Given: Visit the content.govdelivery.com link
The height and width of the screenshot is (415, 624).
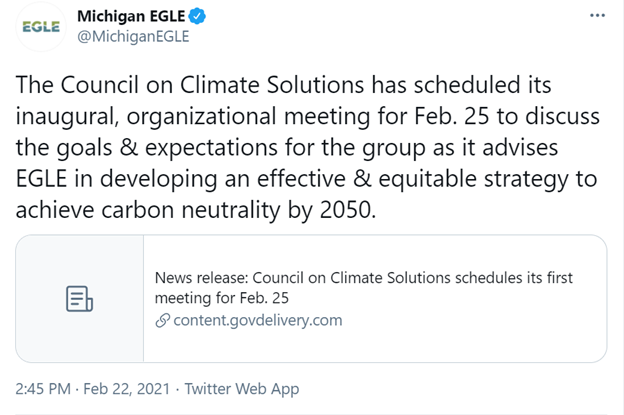Looking at the screenshot, I should pyautogui.click(x=257, y=321).
